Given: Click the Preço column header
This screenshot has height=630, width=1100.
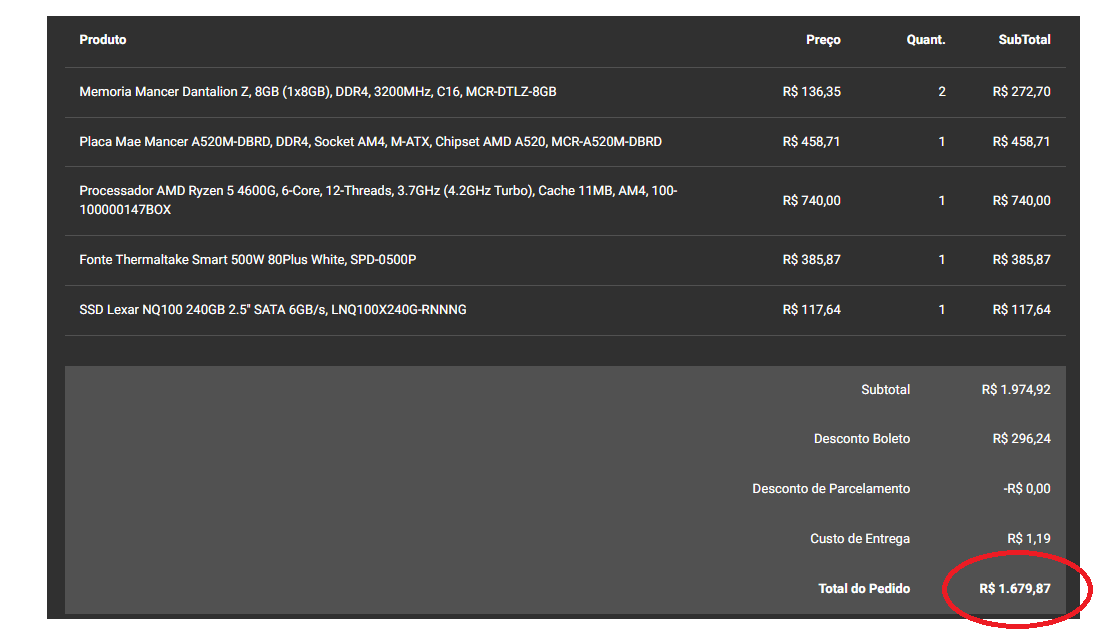Looking at the screenshot, I should click(x=823, y=40).
